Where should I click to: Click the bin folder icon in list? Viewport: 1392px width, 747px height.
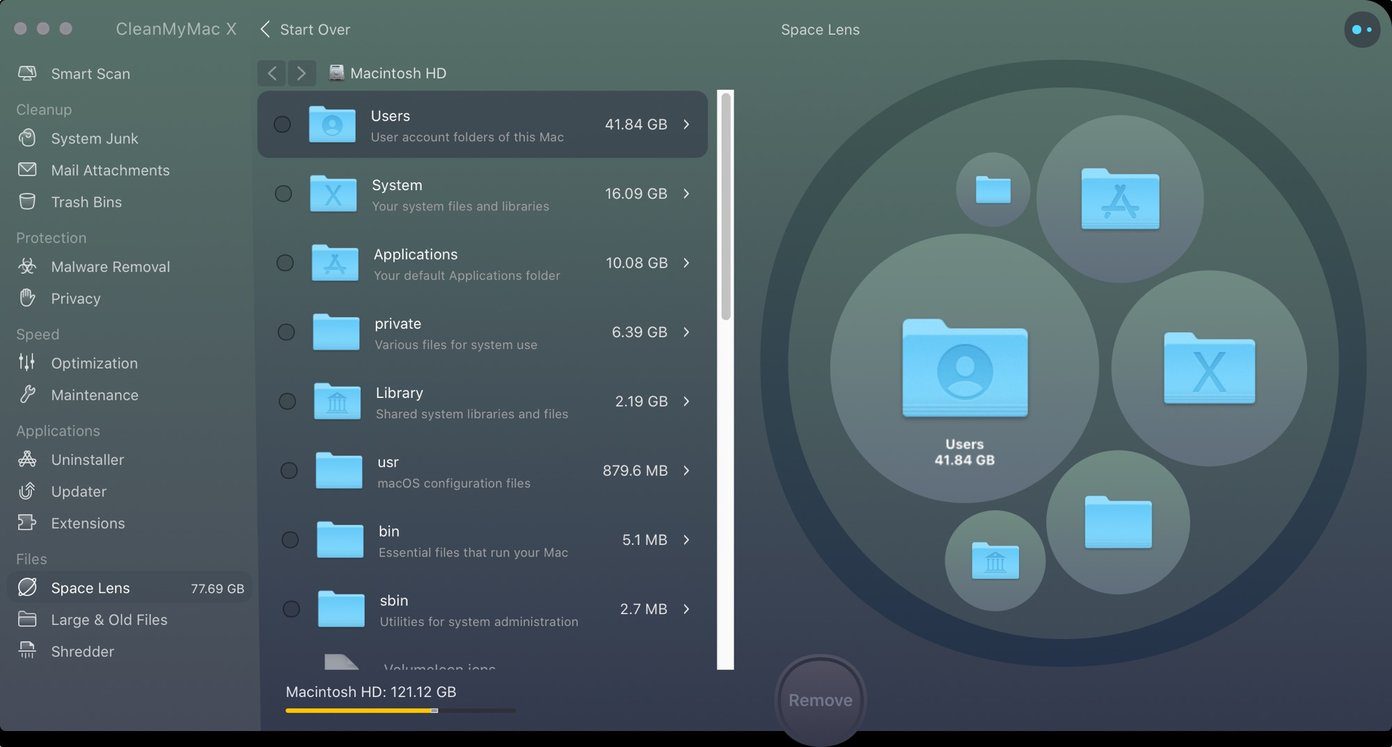click(340, 539)
